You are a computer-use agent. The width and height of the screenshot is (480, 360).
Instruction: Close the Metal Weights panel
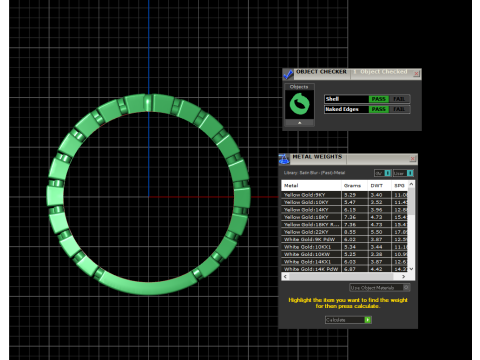pos(413,159)
